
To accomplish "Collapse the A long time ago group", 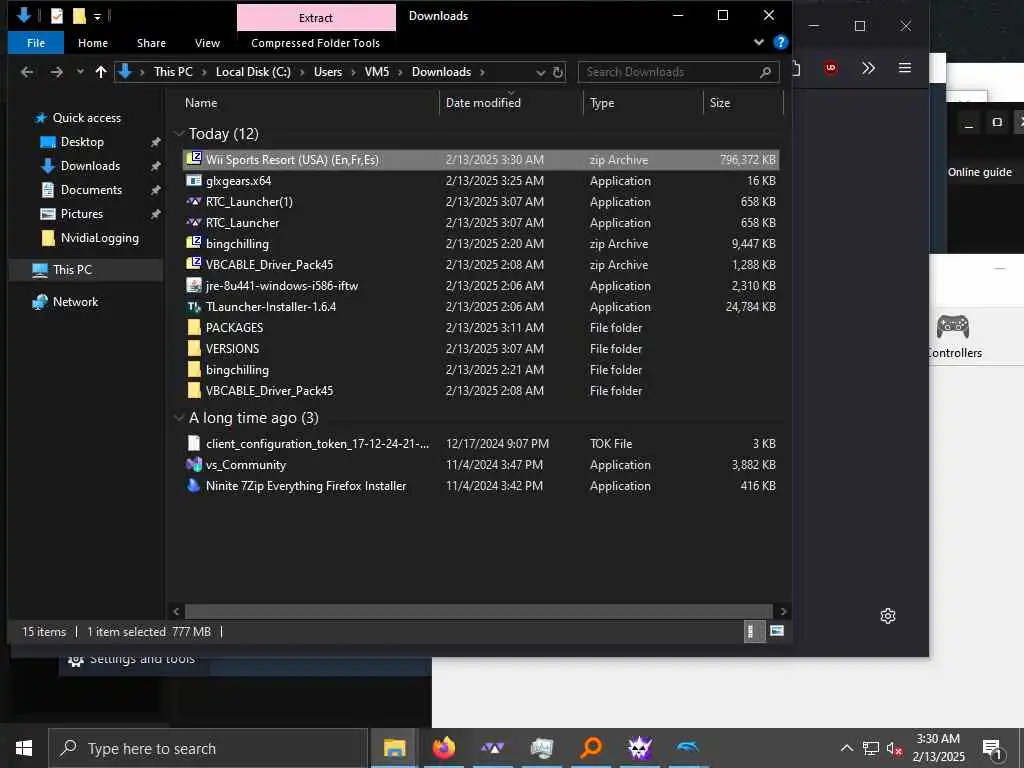I will [x=179, y=418].
